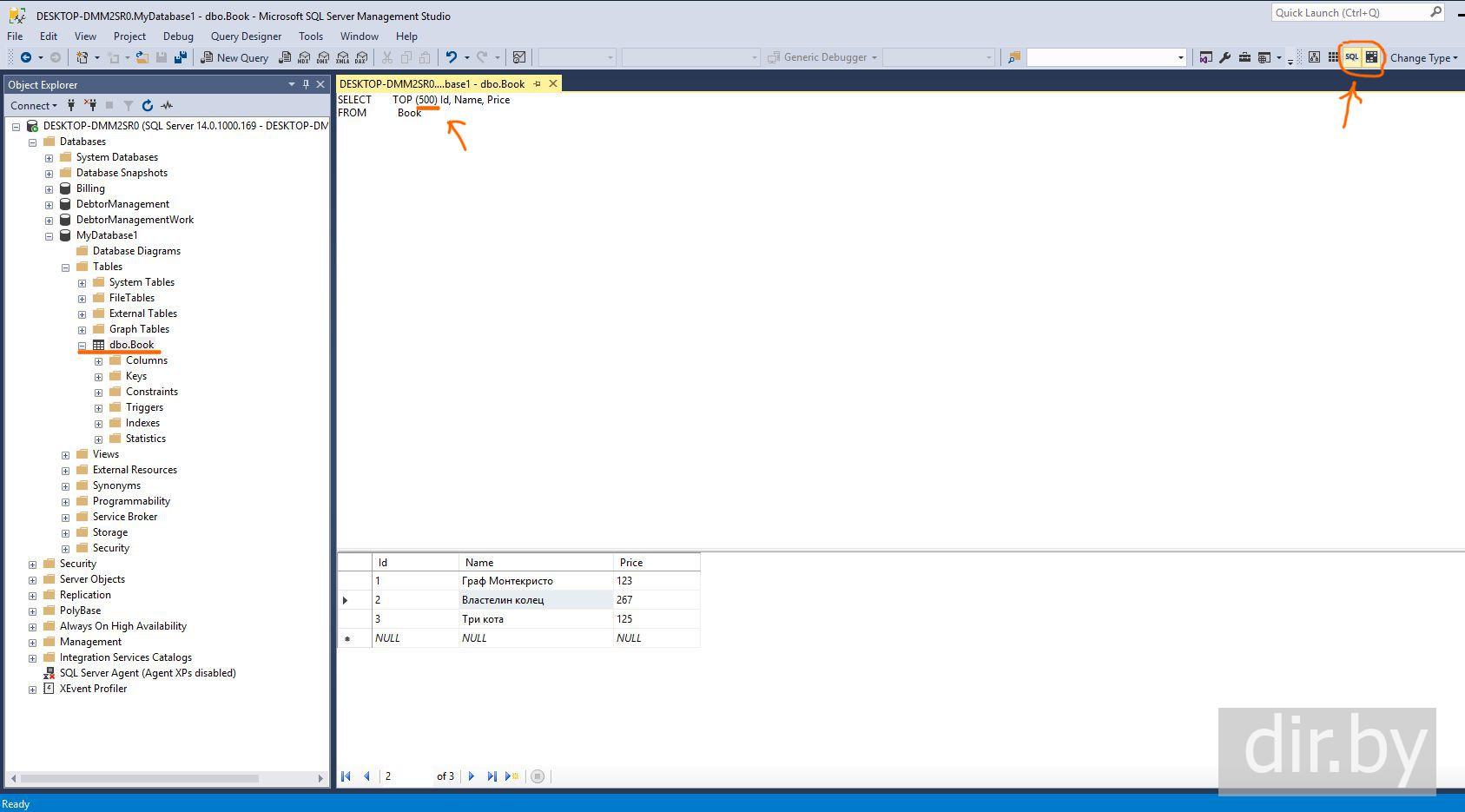The height and width of the screenshot is (812, 1465).
Task: Close the Object Explorer panel
Action: point(320,84)
